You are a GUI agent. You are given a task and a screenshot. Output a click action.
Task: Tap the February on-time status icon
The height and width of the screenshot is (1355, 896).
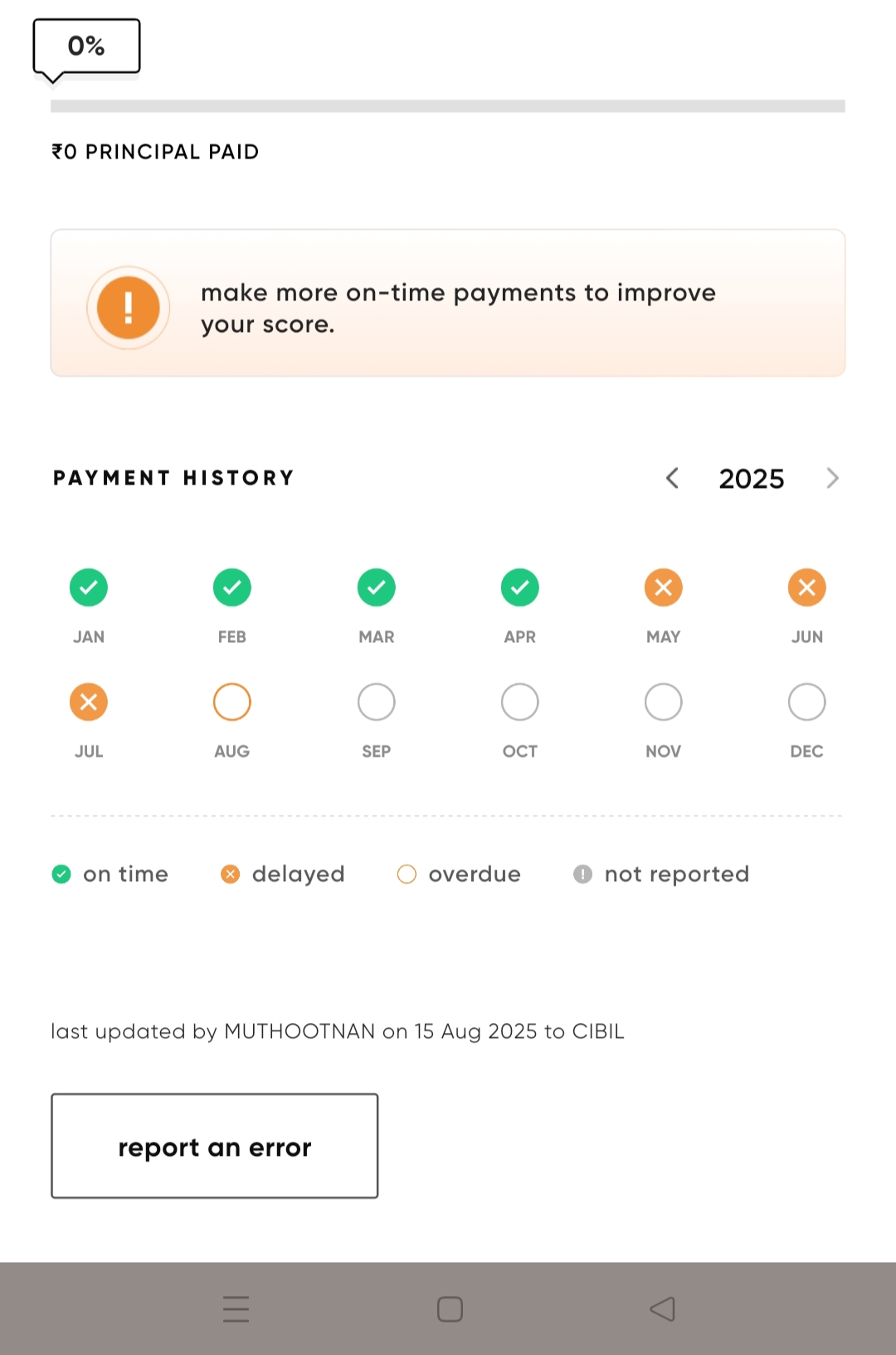(x=232, y=587)
